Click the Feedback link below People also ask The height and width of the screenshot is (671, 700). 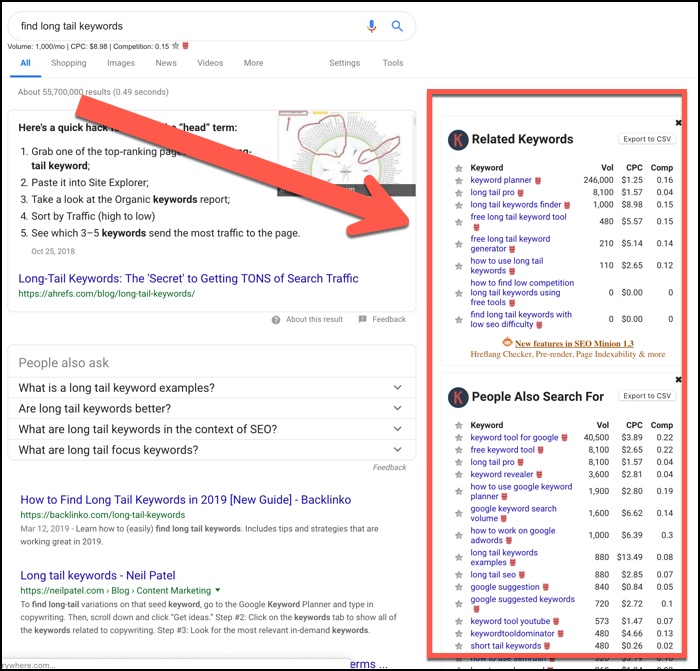tap(389, 467)
